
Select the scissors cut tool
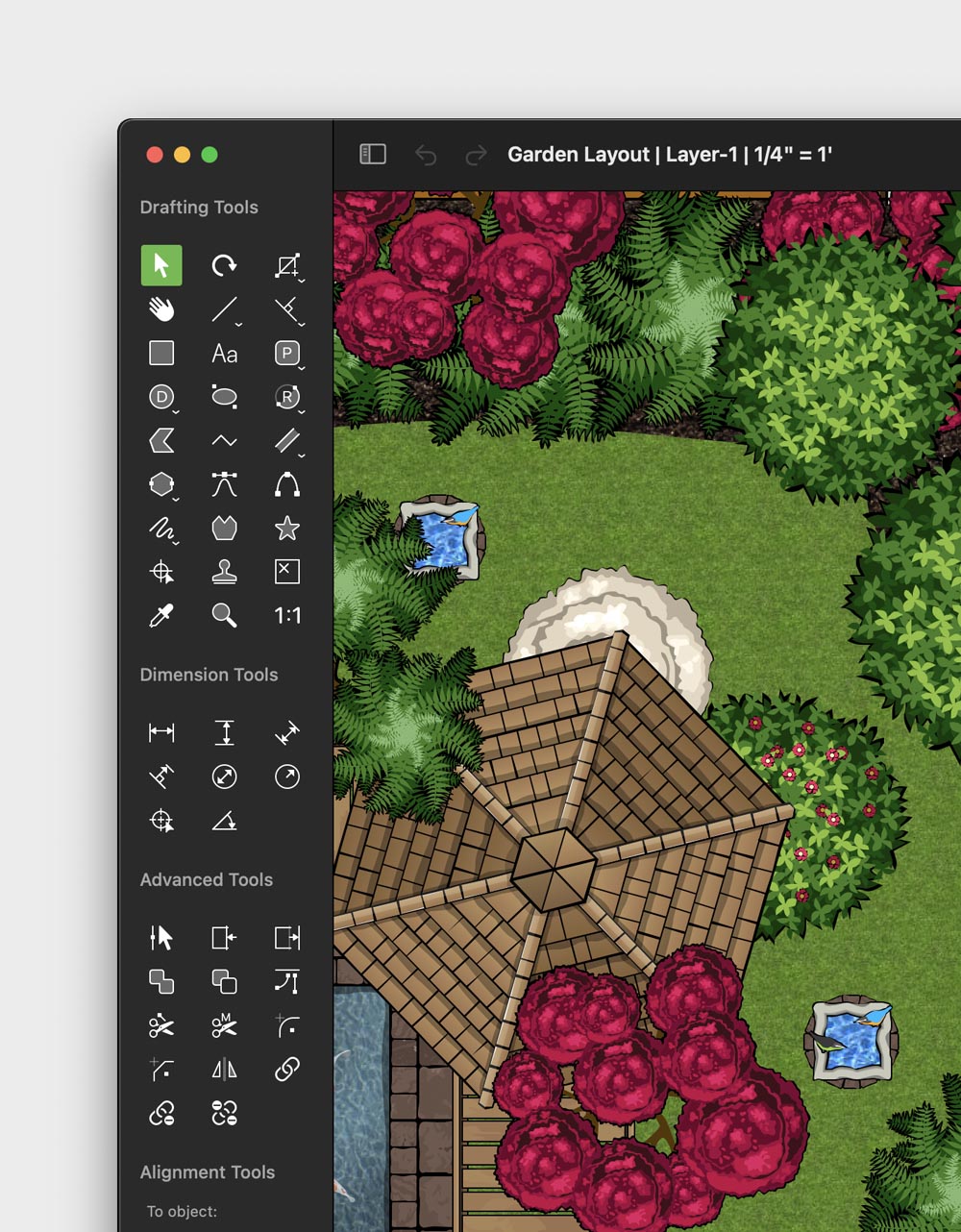point(161,1025)
